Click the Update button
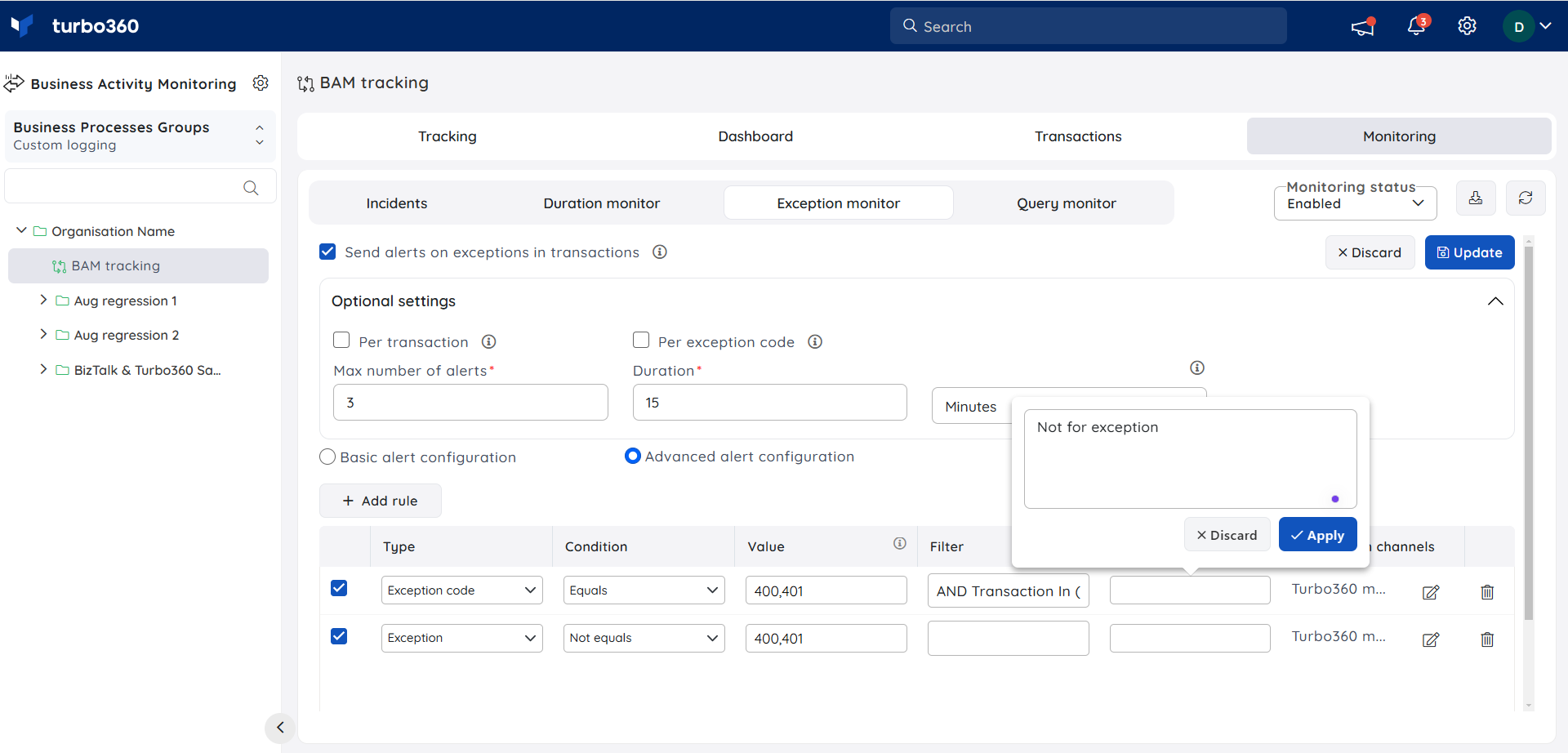The image size is (1568, 753). click(1469, 252)
